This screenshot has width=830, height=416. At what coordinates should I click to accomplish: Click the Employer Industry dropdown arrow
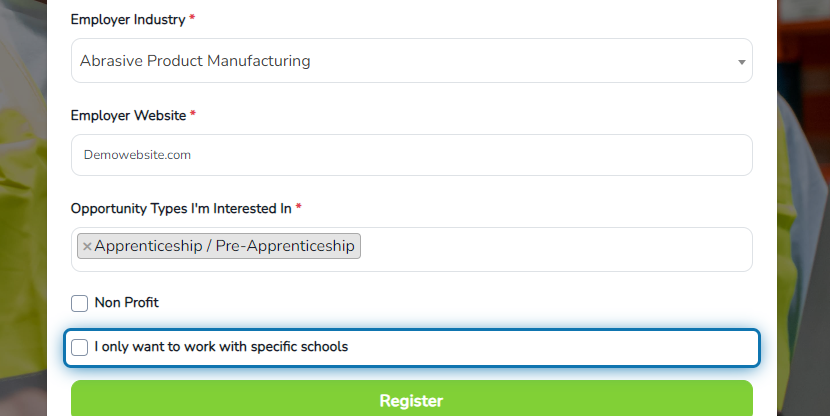point(742,62)
